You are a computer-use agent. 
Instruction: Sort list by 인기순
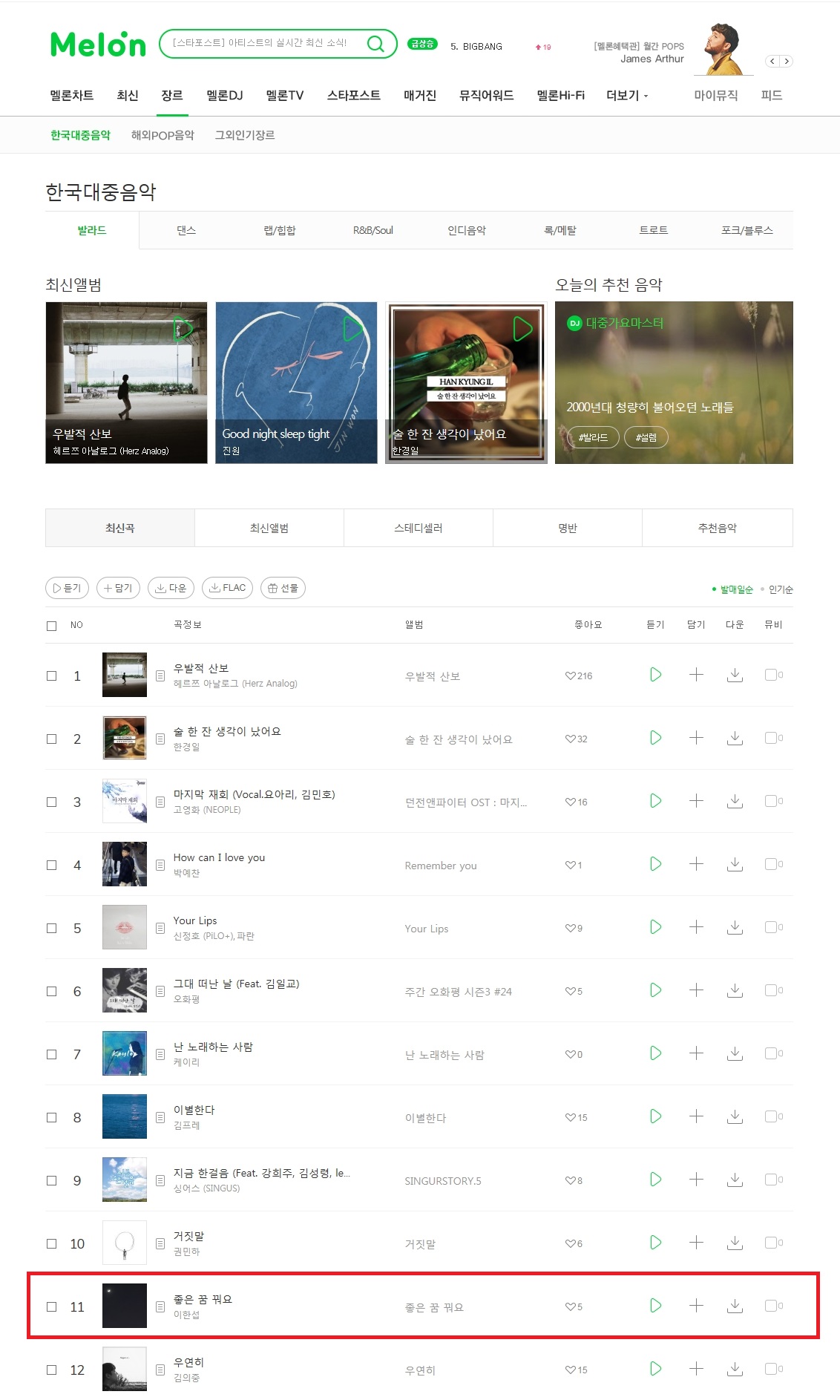[x=781, y=589]
